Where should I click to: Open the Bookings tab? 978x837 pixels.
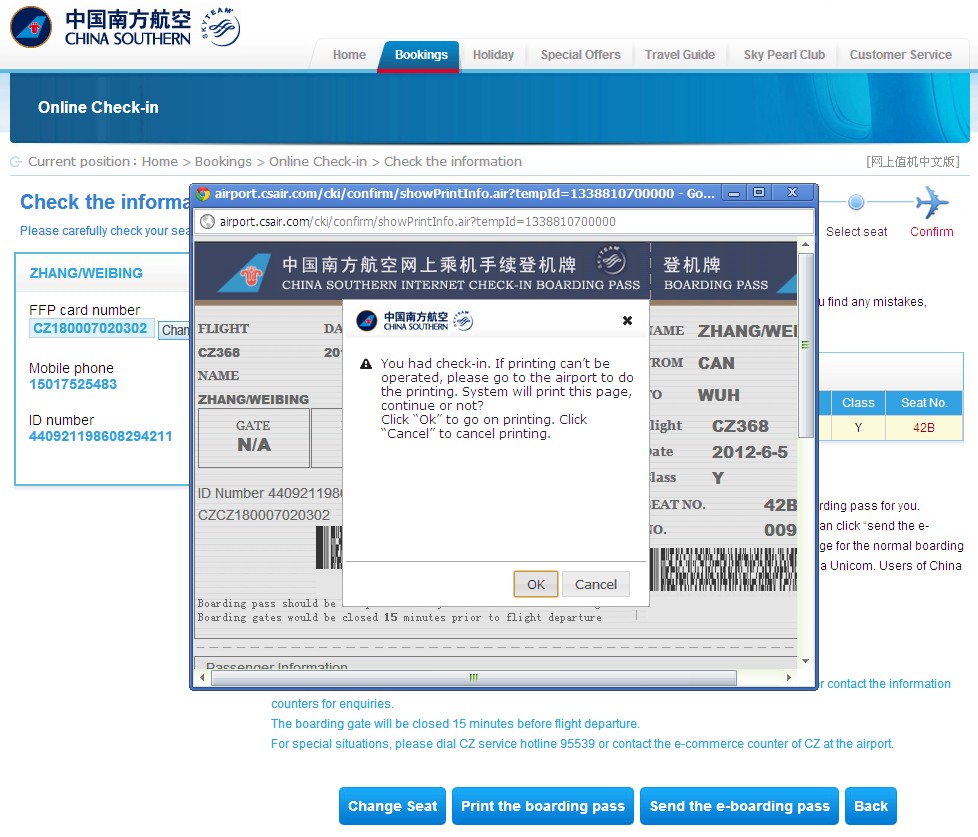point(420,55)
